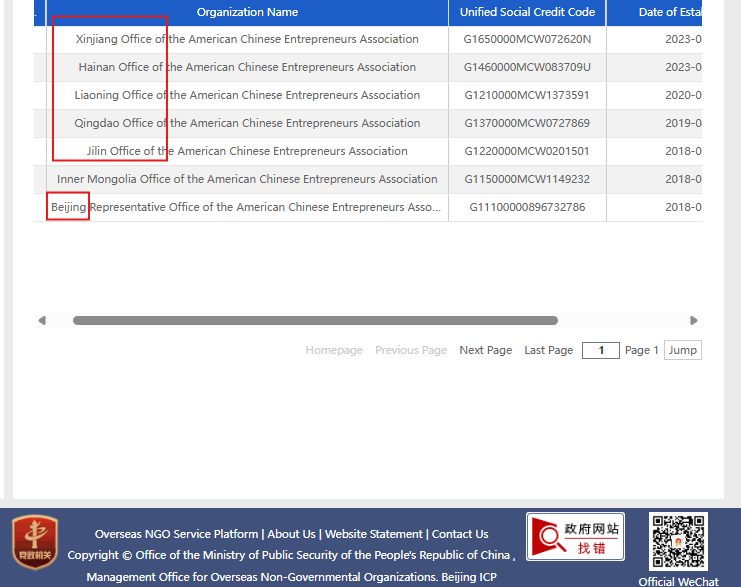Click the Jump button
Image resolution: width=741 pixels, height=587 pixels.
click(x=682, y=350)
